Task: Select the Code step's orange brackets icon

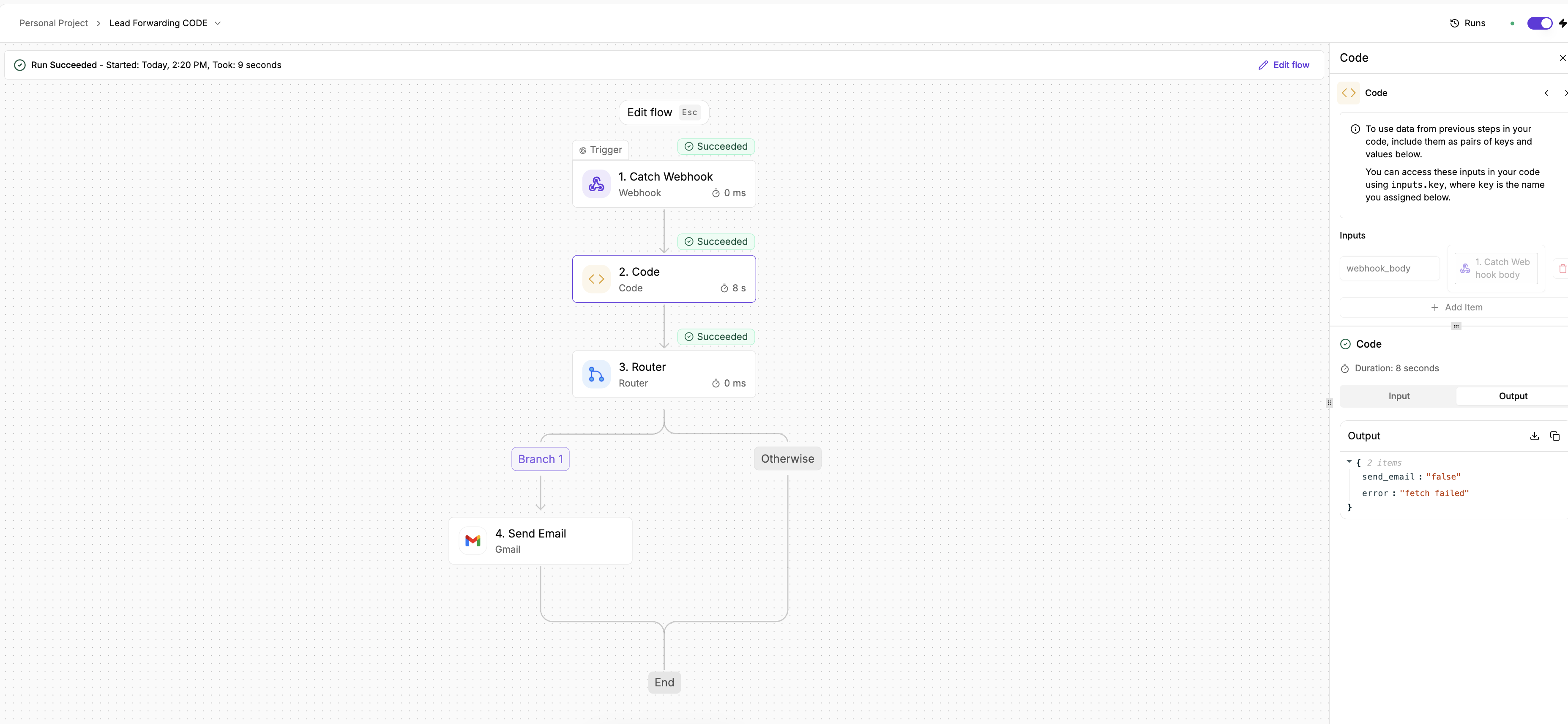Action: coord(596,279)
